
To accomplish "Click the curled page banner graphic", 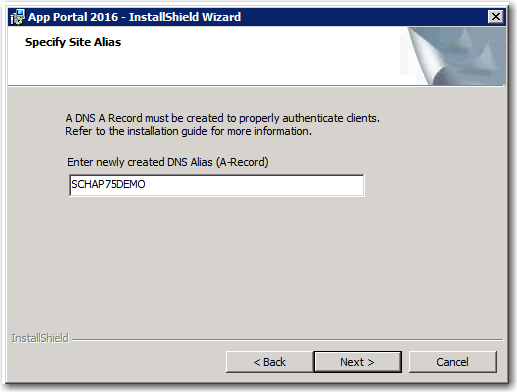I will pos(454,56).
